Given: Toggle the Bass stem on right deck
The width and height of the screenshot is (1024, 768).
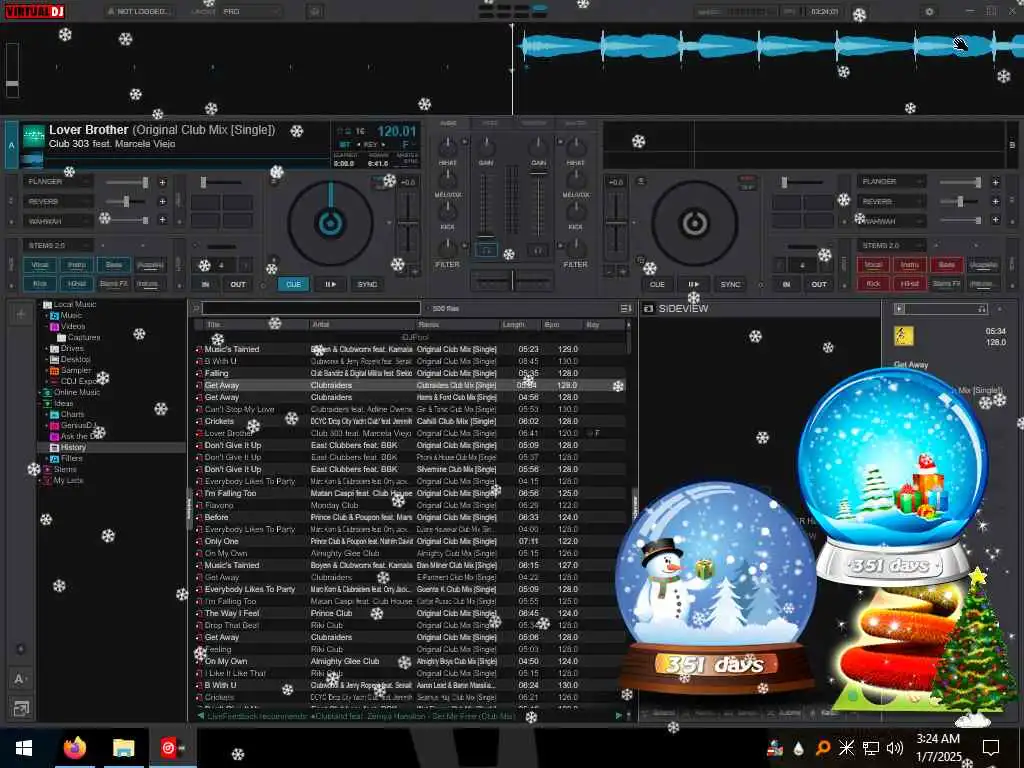Looking at the screenshot, I should [x=947, y=265].
